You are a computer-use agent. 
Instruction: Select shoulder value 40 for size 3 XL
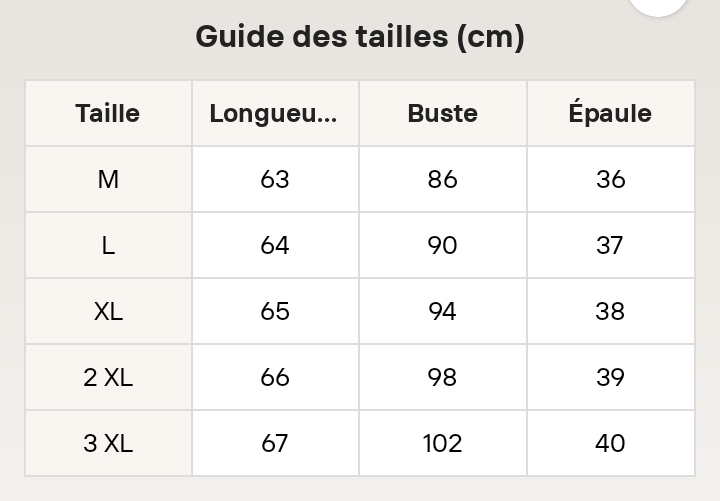[x=611, y=443]
